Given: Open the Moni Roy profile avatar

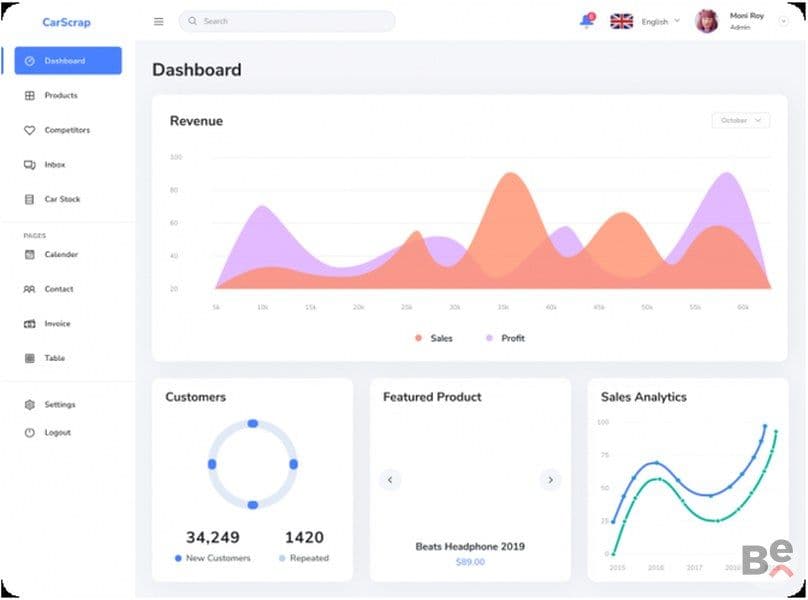Looking at the screenshot, I should 706,21.
